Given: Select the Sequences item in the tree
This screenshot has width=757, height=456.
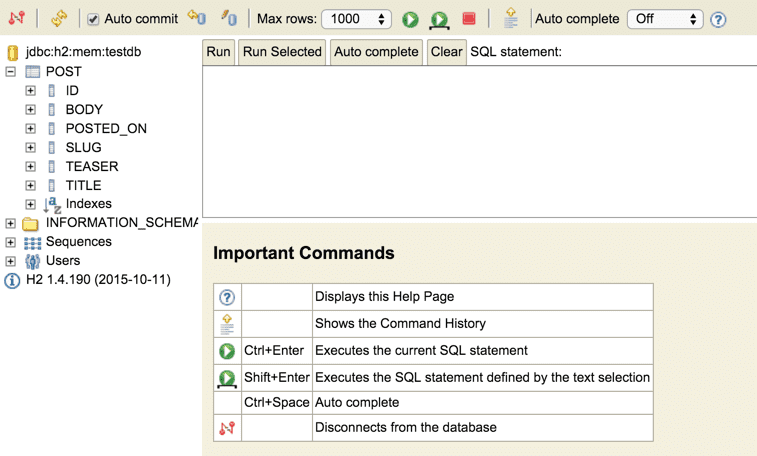Looking at the screenshot, I should [x=78, y=242].
